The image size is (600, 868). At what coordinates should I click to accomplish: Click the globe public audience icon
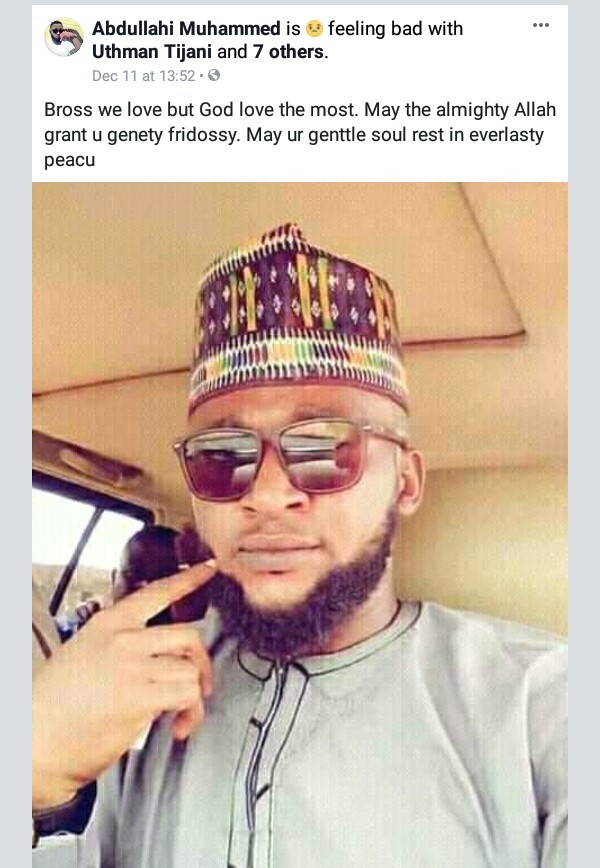coord(214,75)
